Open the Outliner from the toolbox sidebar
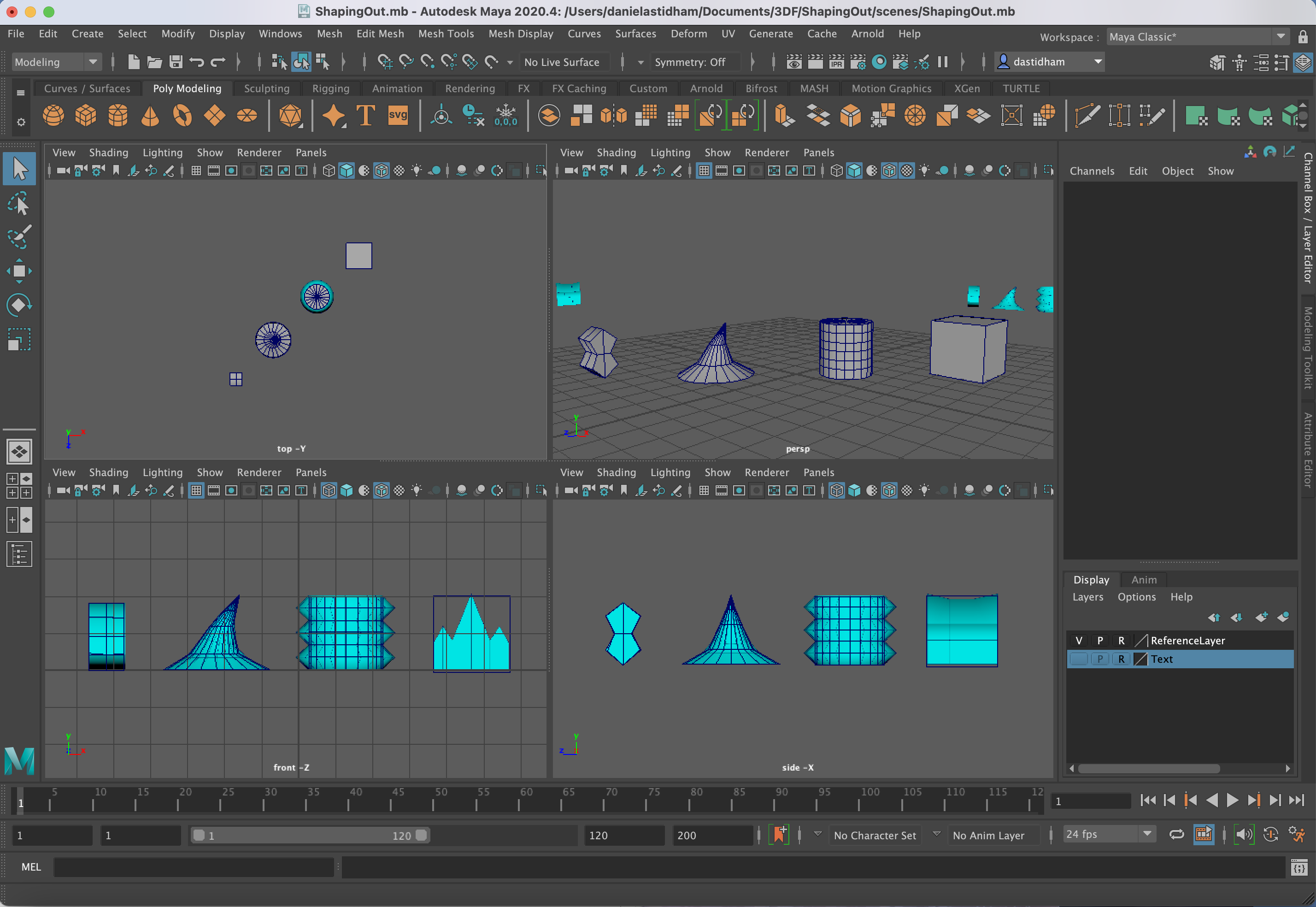Viewport: 1316px width, 907px height. click(19, 554)
